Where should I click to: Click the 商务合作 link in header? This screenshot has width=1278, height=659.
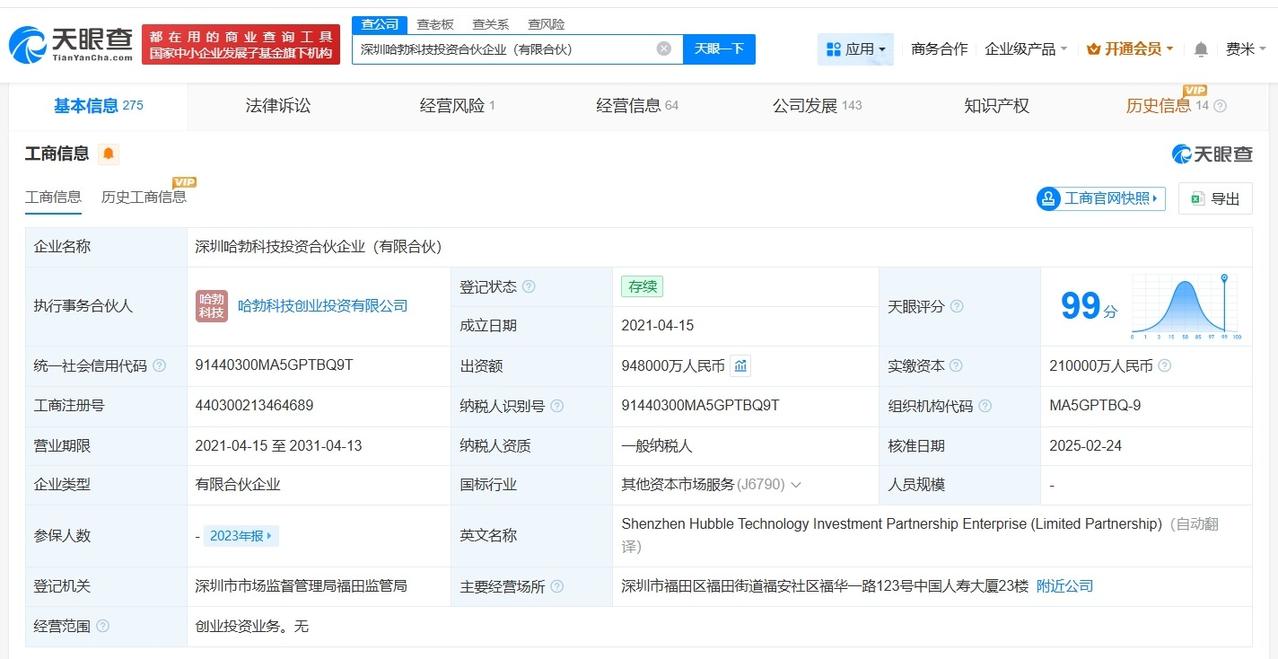(939, 49)
